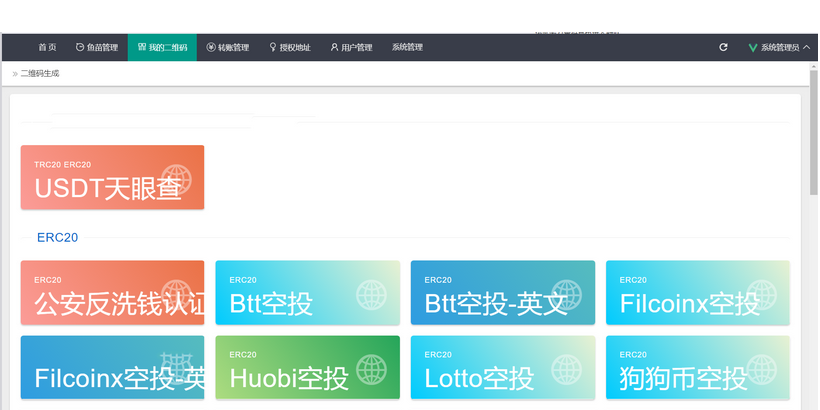This screenshot has width=820, height=410.
Task: Click the 用户管理 person icon
Action: click(x=334, y=47)
